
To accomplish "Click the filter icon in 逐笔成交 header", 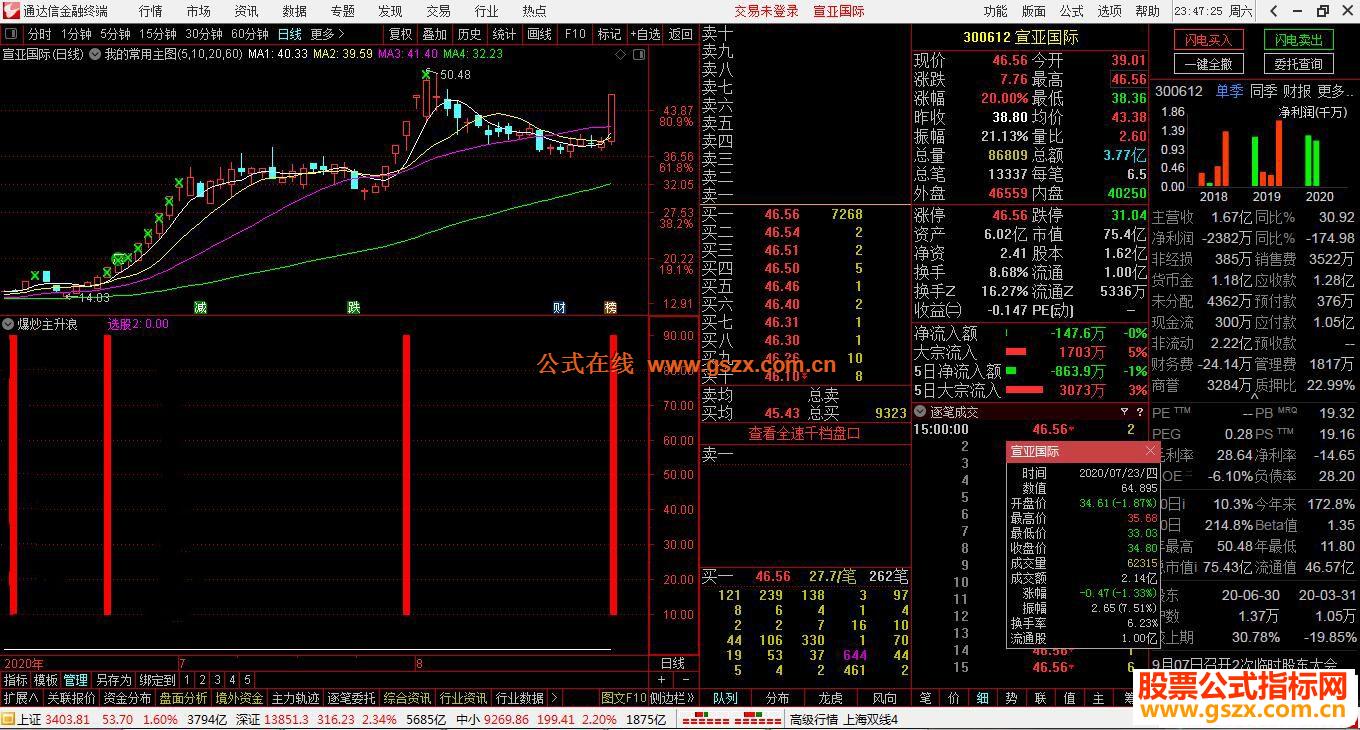I will (x=1124, y=412).
